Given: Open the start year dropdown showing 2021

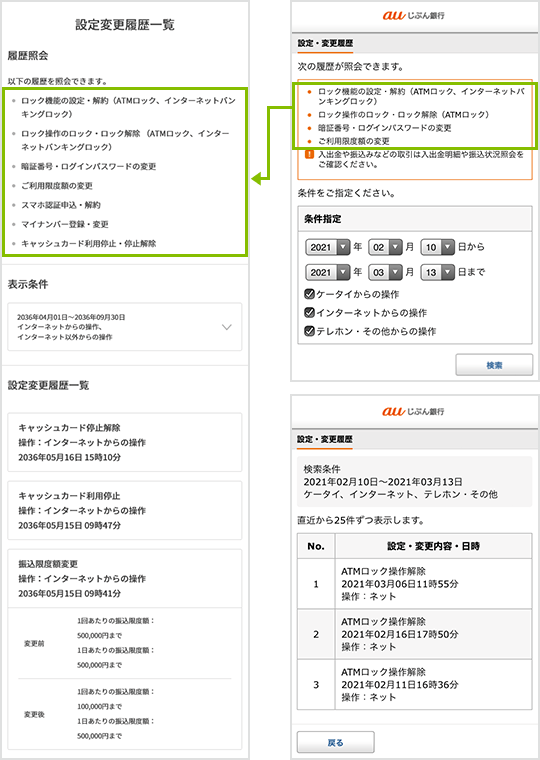Looking at the screenshot, I should [328, 247].
